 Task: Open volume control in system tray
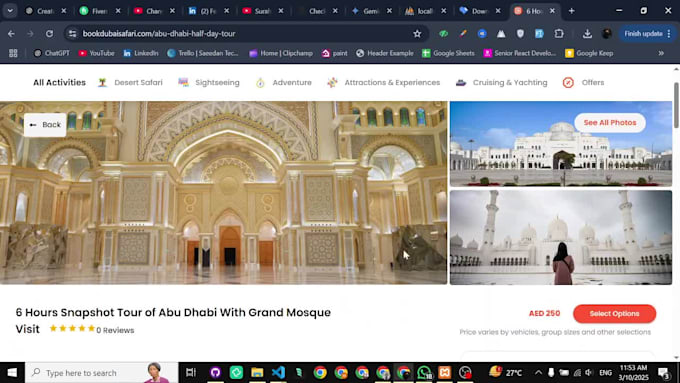[x=589, y=373]
